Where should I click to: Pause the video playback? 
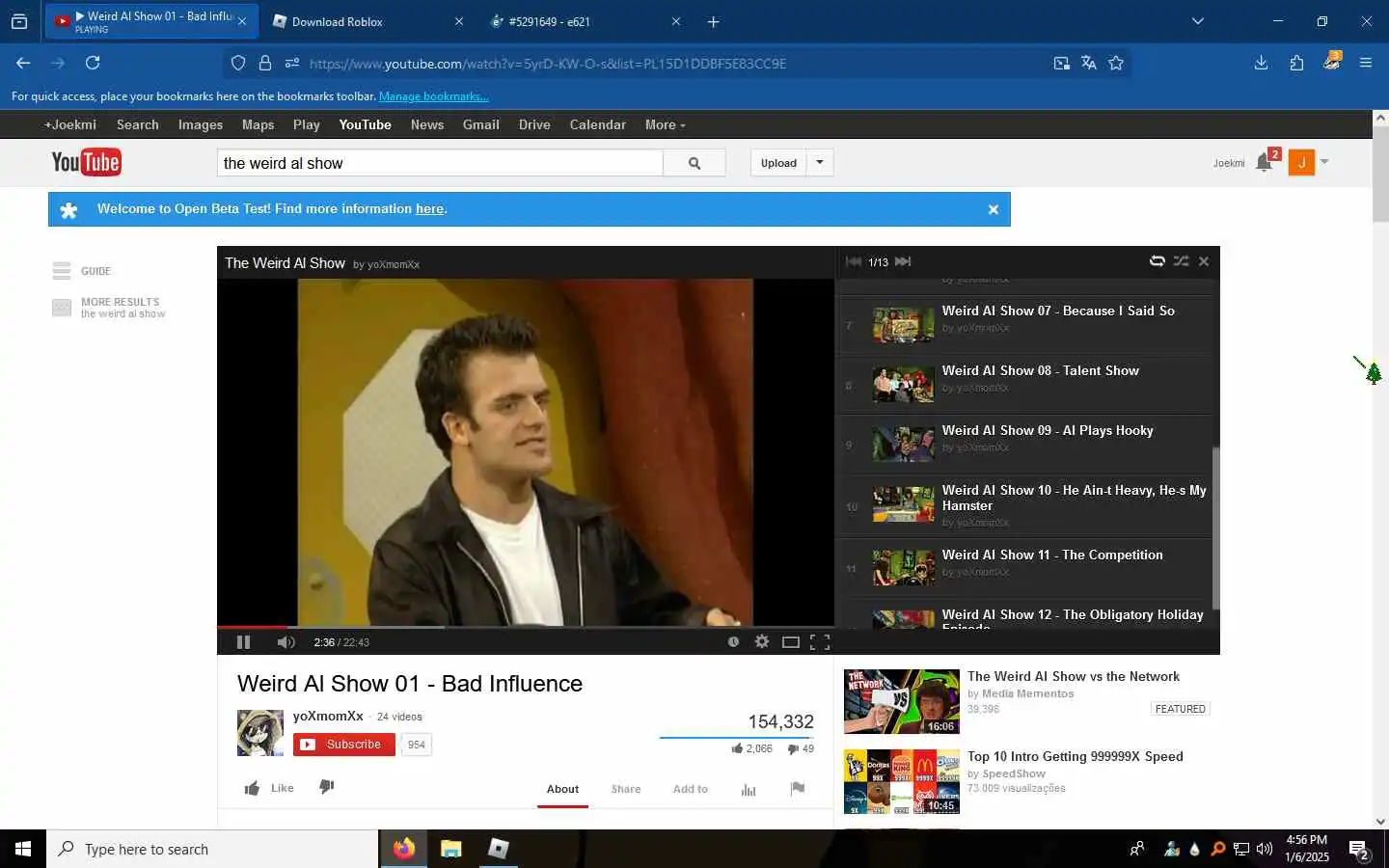[243, 642]
